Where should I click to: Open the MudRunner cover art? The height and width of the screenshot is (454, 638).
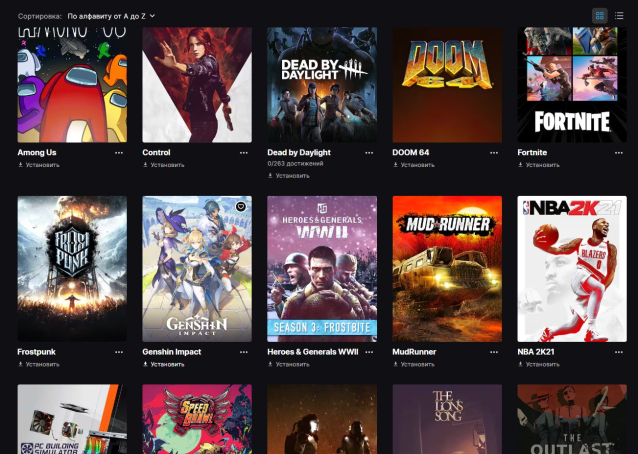coord(447,269)
